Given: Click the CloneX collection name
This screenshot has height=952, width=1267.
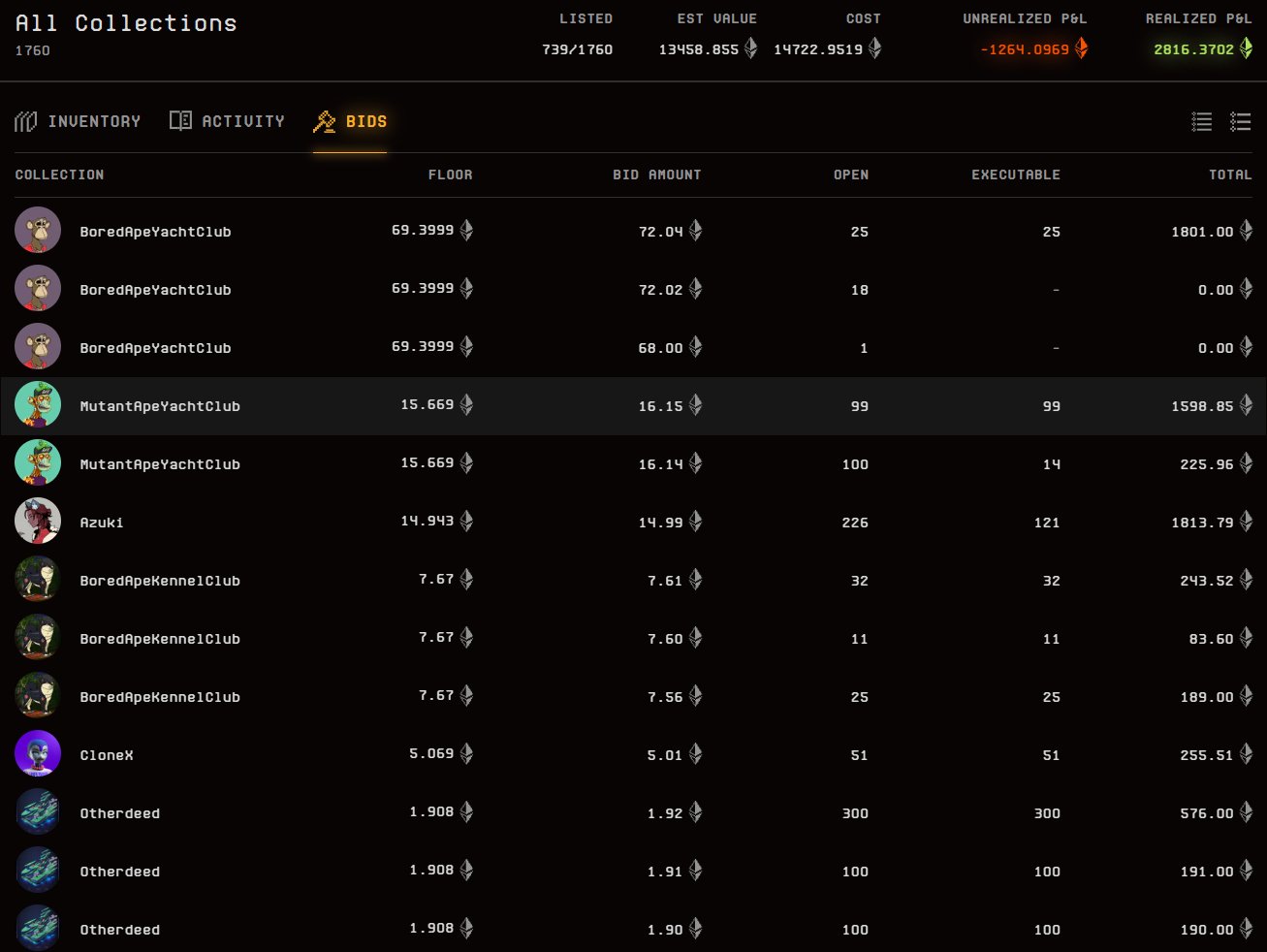Looking at the screenshot, I should (107, 755).
